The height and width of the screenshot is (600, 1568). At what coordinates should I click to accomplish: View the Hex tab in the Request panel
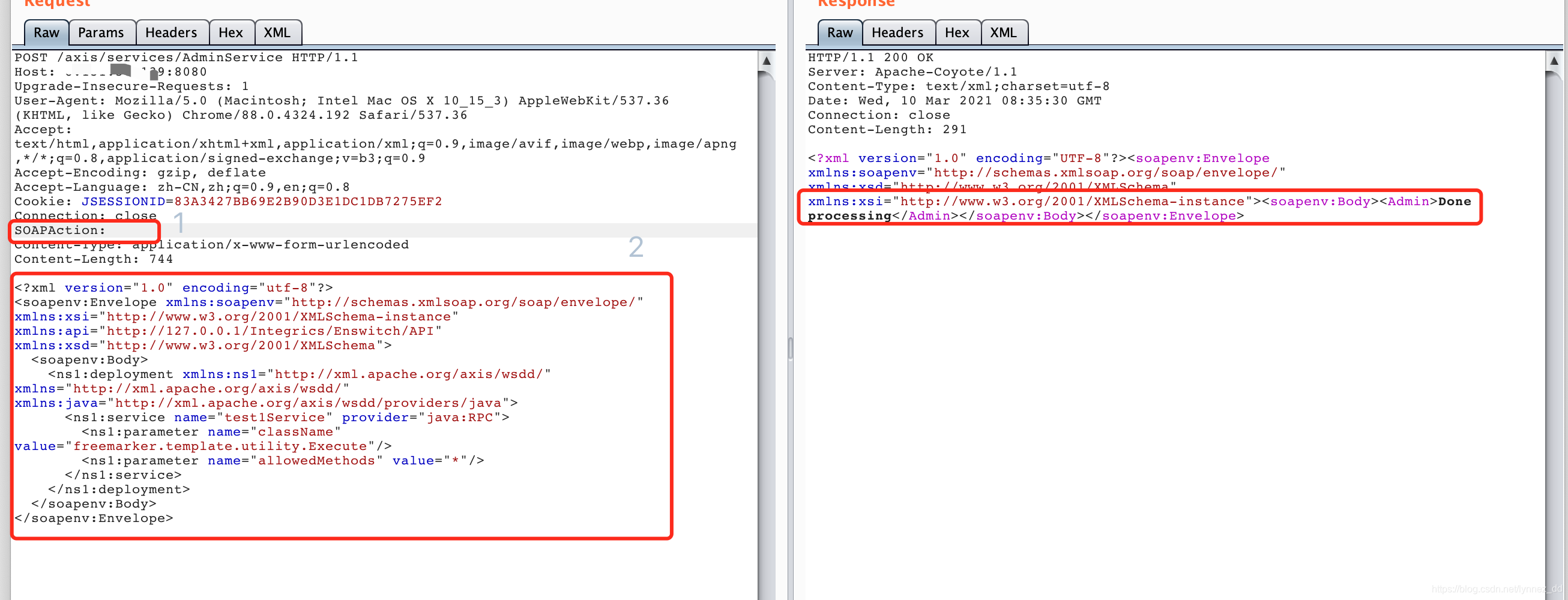point(231,32)
